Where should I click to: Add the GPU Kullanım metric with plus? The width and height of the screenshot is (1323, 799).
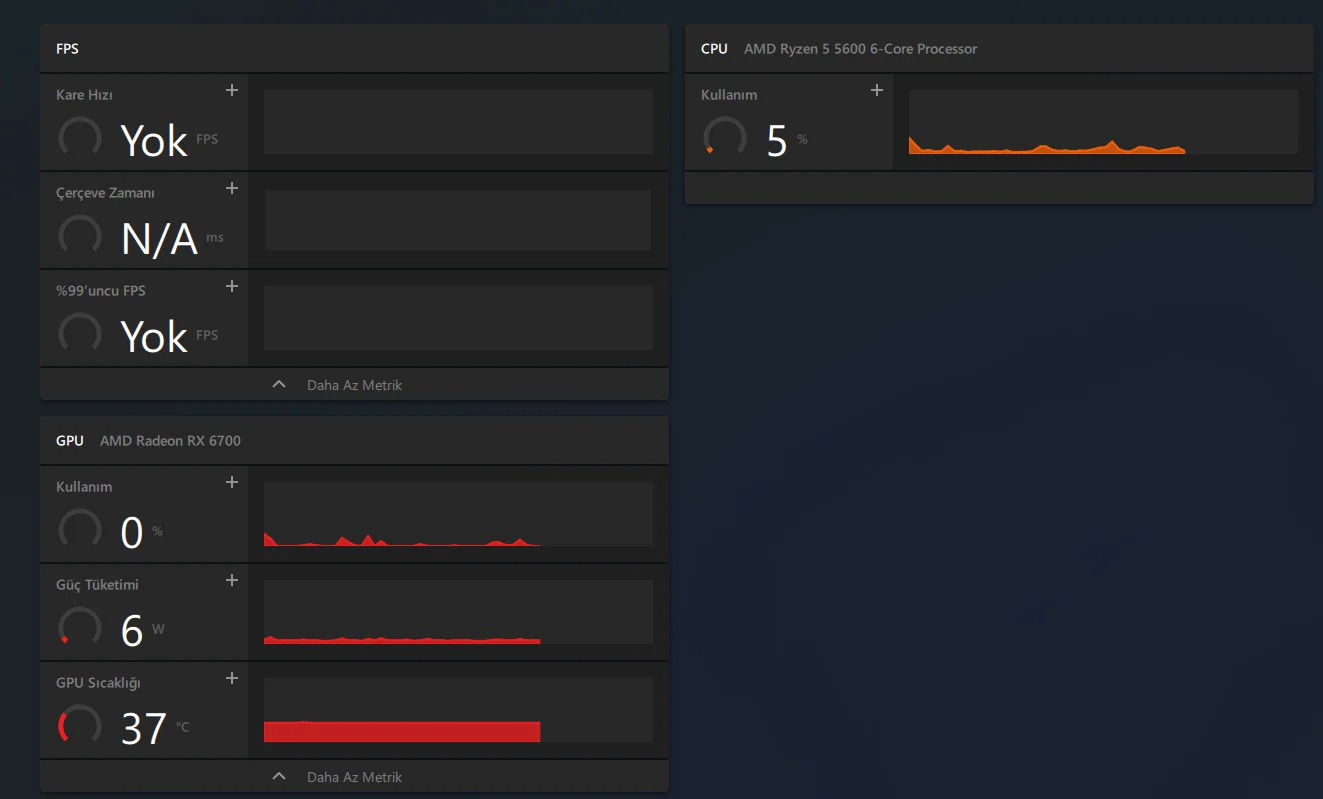pos(232,482)
